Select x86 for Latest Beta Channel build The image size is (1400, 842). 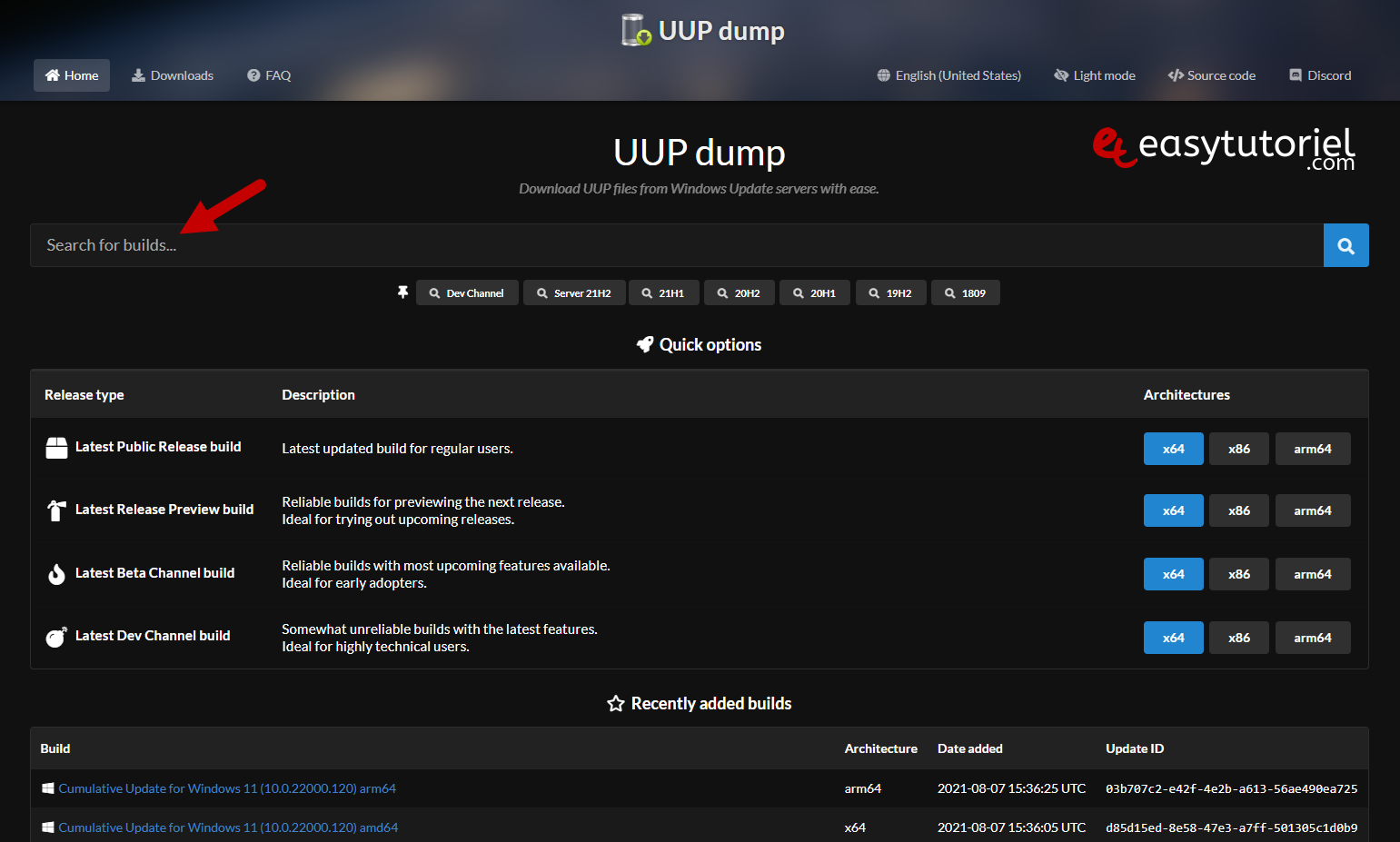tap(1239, 574)
